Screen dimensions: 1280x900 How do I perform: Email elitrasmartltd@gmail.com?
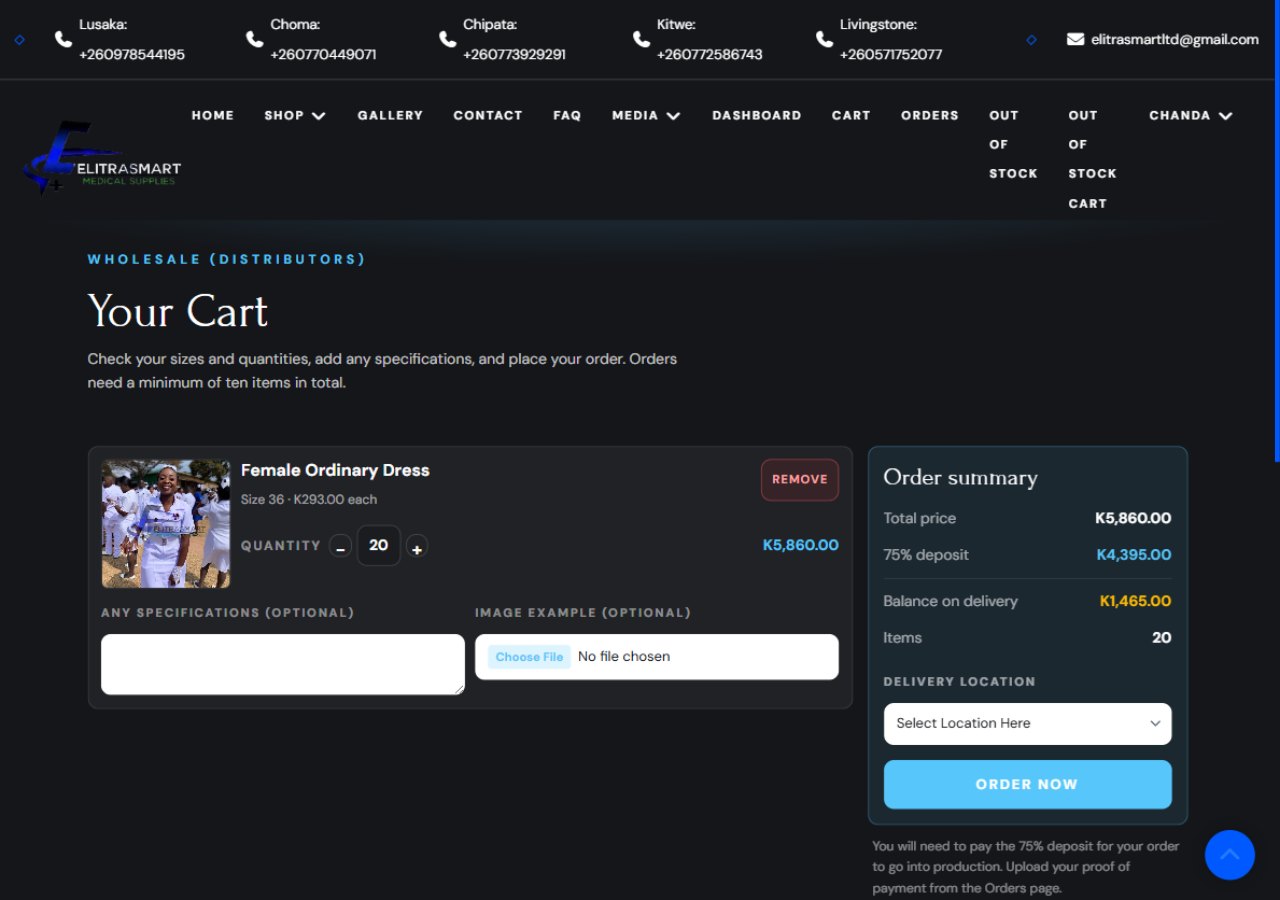[1175, 39]
